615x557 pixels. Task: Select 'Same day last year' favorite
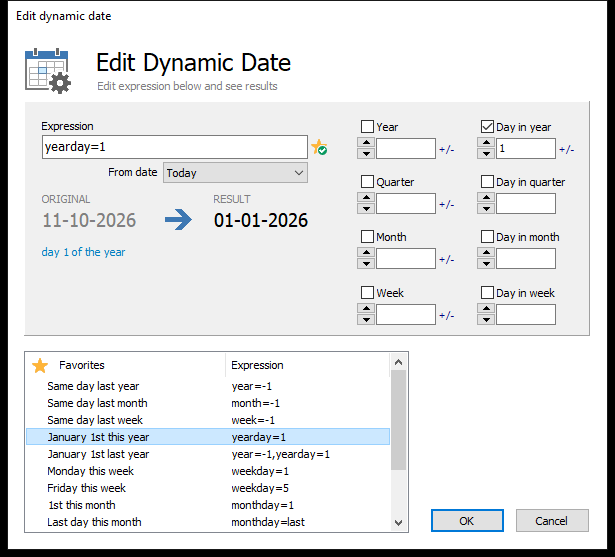pyautogui.click(x=208, y=386)
